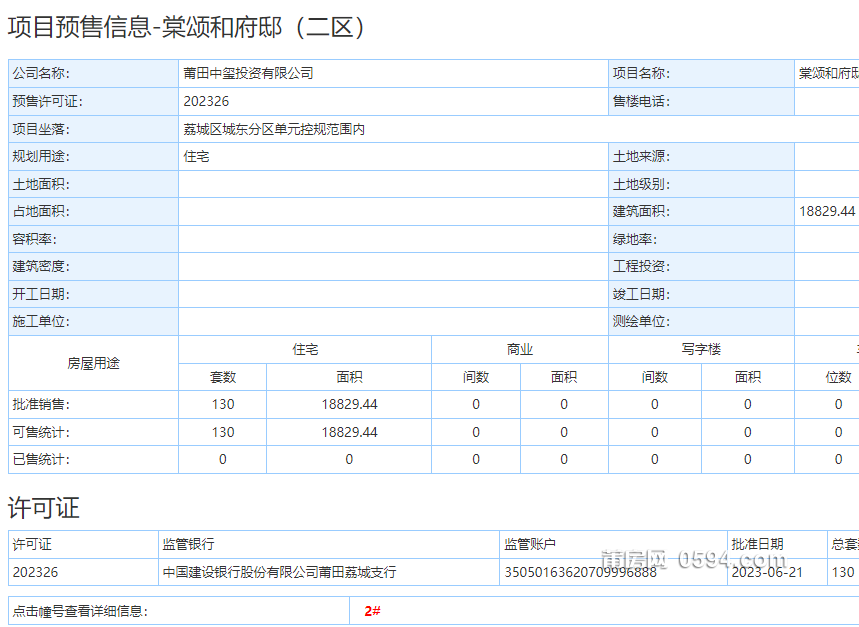Image resolution: width=859 pixels, height=627 pixels.
Task: Click page title 项目预售信息-棠颂和府邸（二区）
Action: coord(186,27)
